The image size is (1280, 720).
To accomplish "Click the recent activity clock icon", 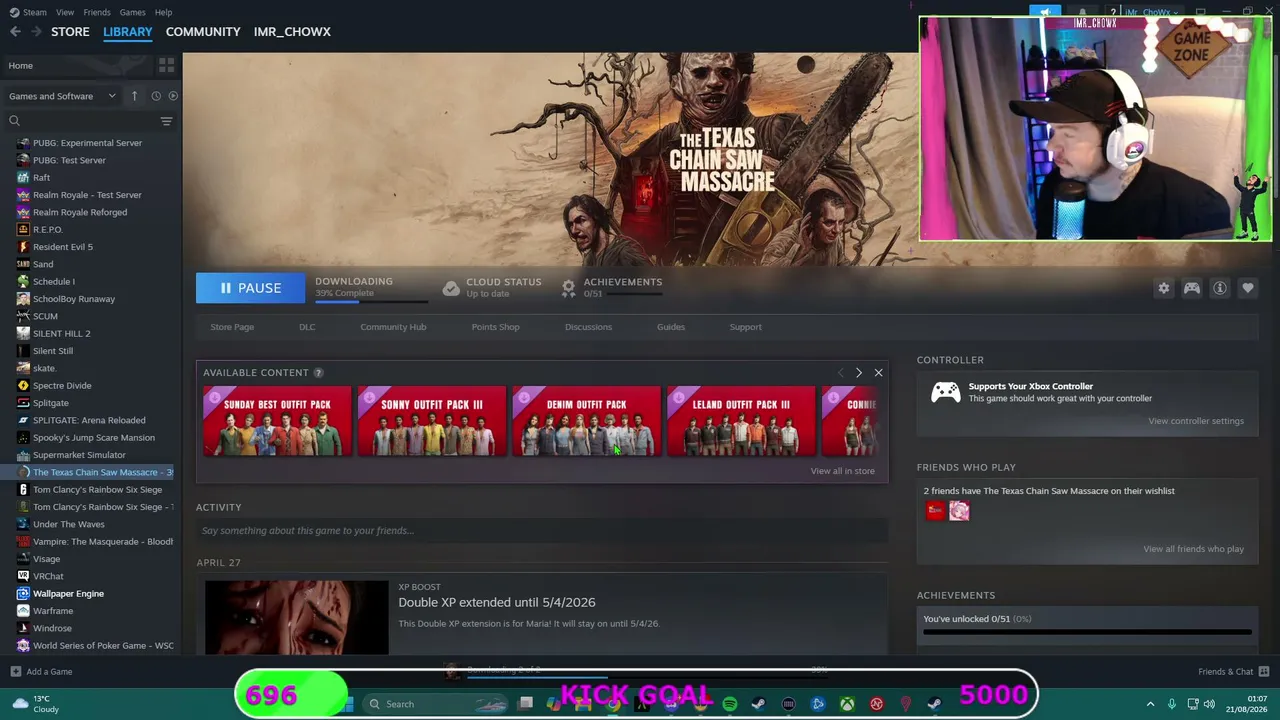I will tap(156, 96).
